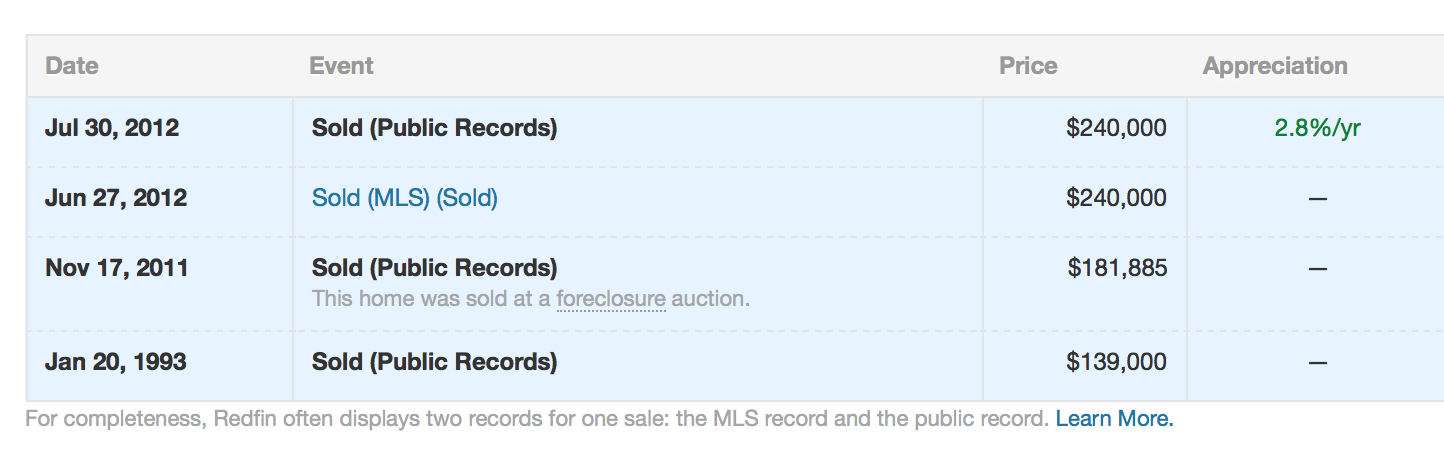
Task: Open the Learn More link
Action: (x=1114, y=419)
